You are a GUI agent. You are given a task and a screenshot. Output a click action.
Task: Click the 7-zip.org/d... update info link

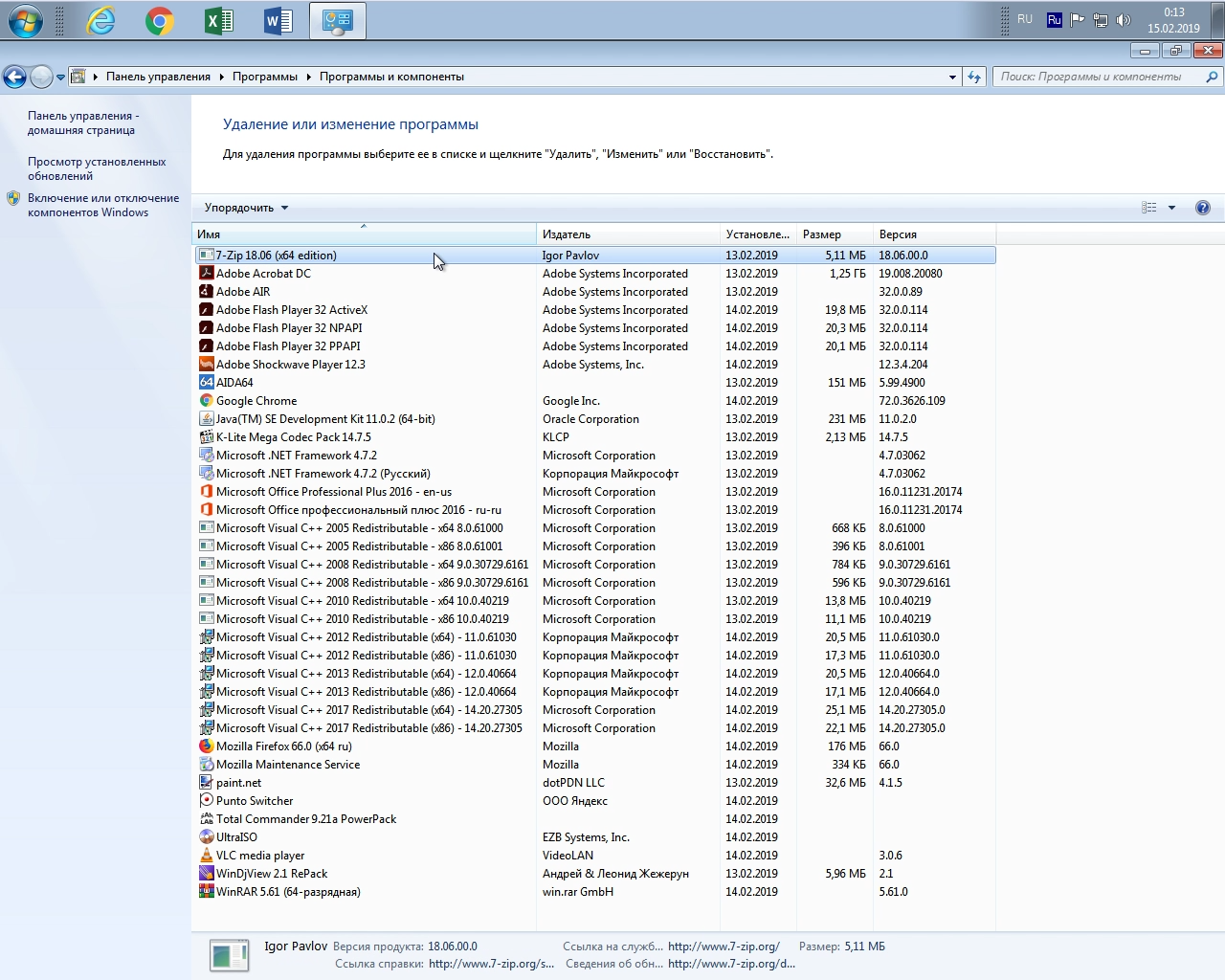click(x=731, y=964)
